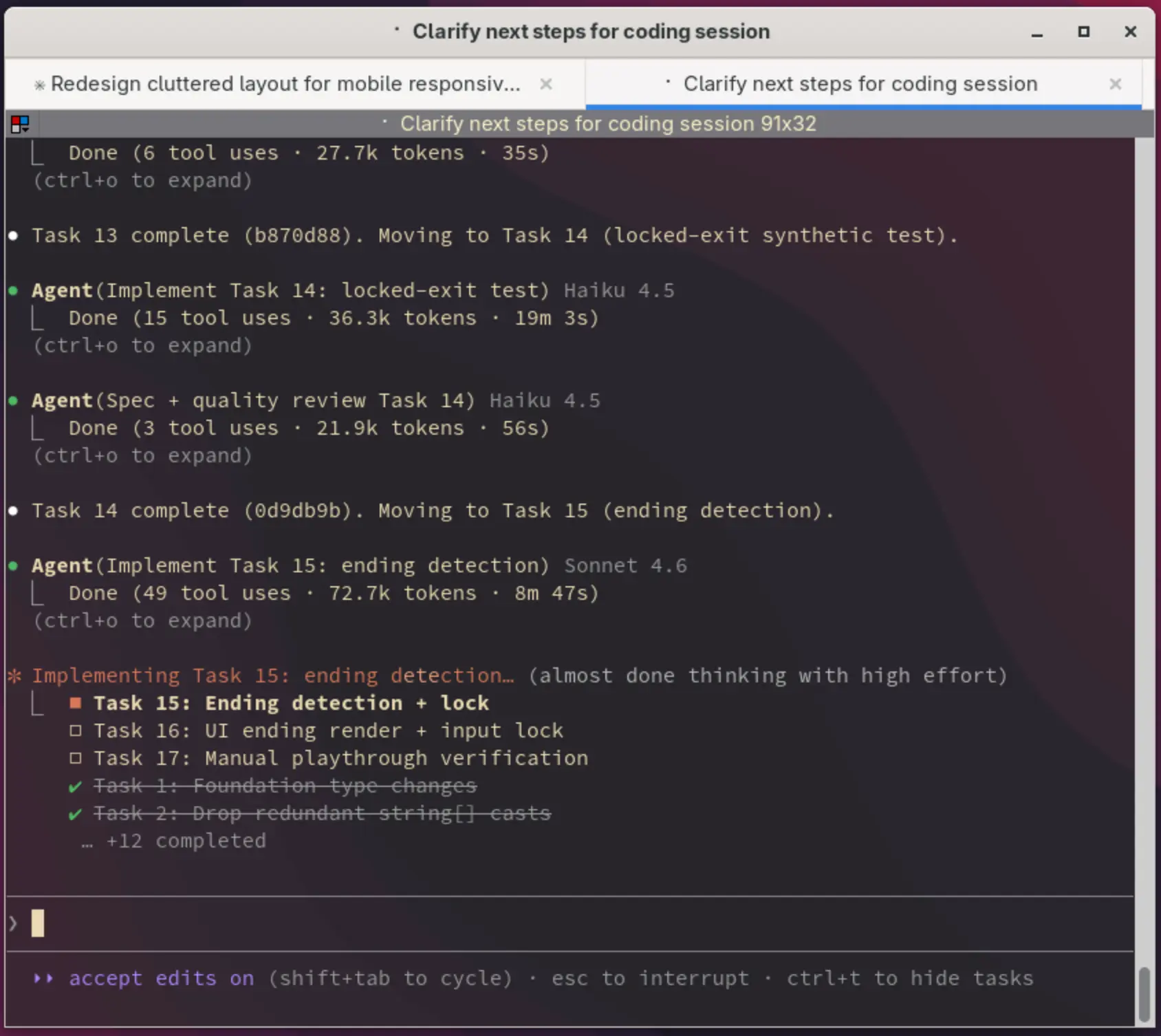Screen dimensions: 1161x1036
Task: Click the Task 17 empty checkbox
Action: click(x=76, y=758)
